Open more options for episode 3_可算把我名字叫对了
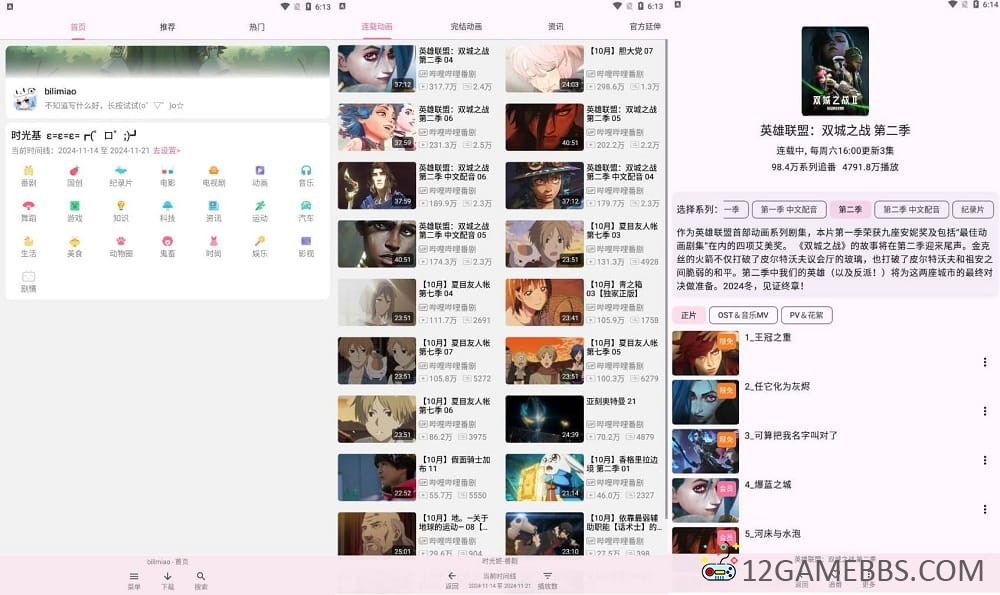This screenshot has height=595, width=1000. (x=985, y=460)
